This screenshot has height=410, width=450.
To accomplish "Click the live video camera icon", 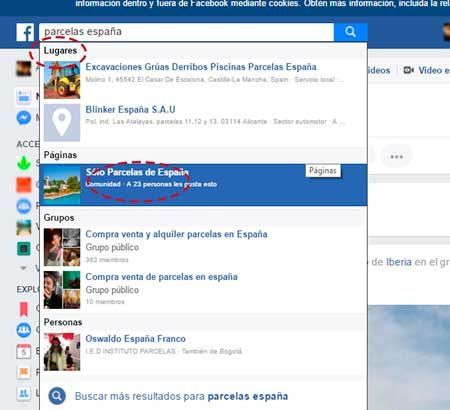I will (409, 70).
